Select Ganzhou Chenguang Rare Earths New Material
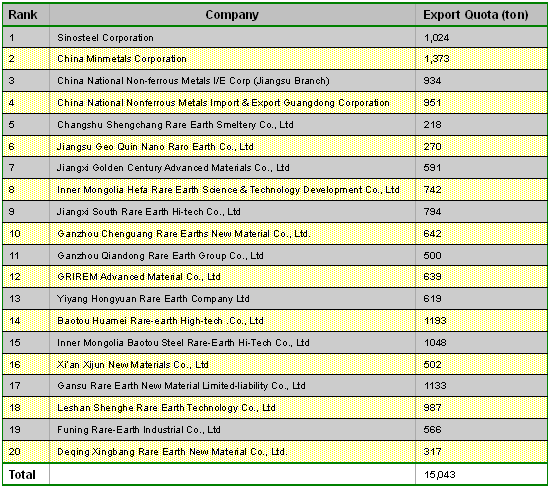550x488 pixels. (184, 234)
